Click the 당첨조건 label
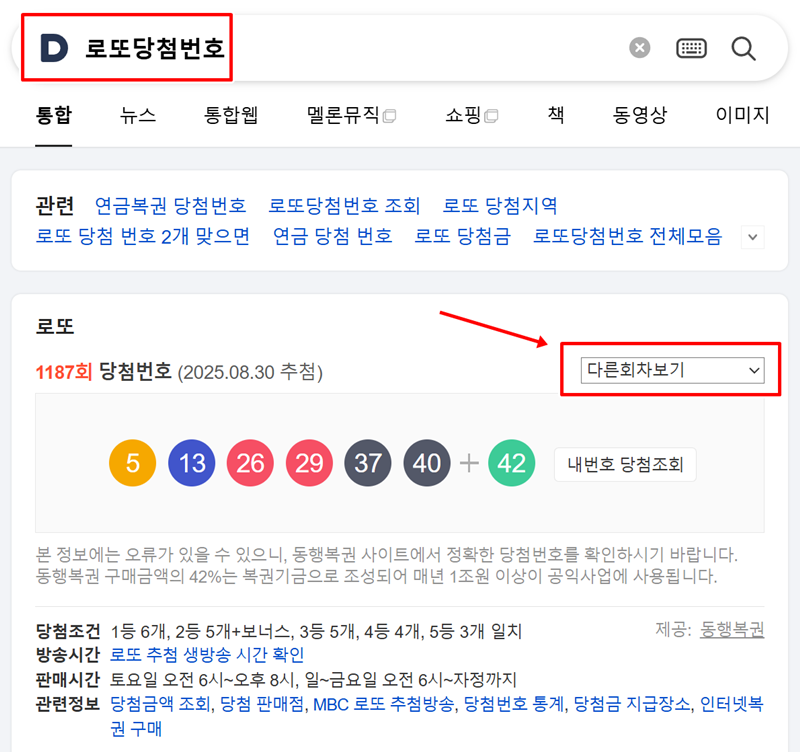Image resolution: width=800 pixels, height=752 pixels. point(68,632)
